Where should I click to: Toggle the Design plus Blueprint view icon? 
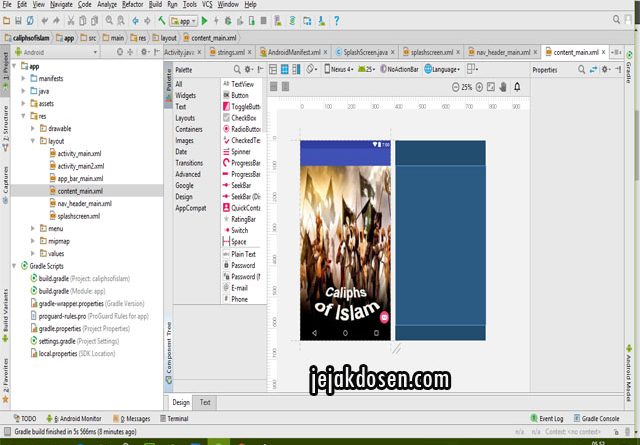click(x=297, y=69)
